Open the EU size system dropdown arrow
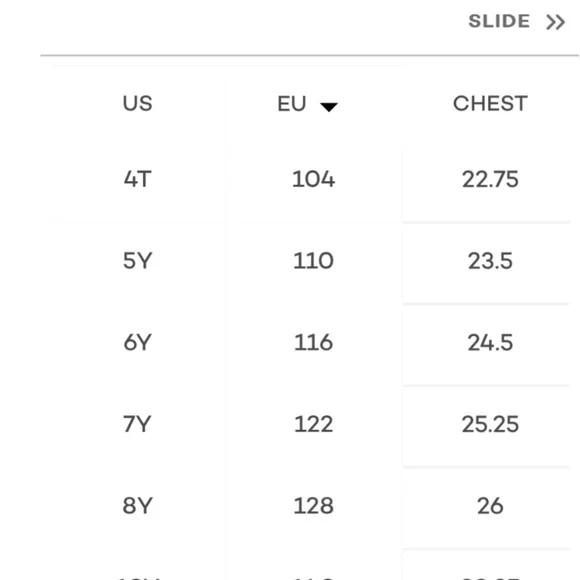 pyautogui.click(x=328, y=107)
